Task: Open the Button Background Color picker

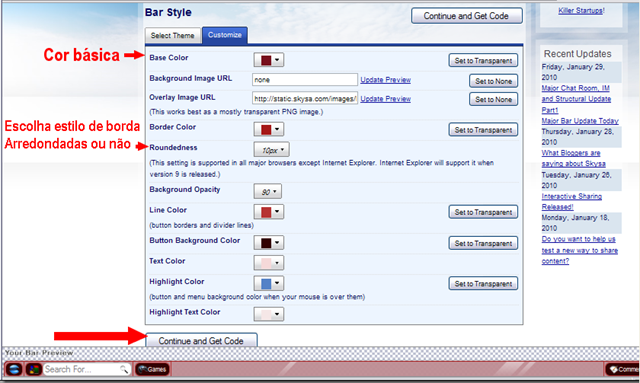Action: [269, 243]
